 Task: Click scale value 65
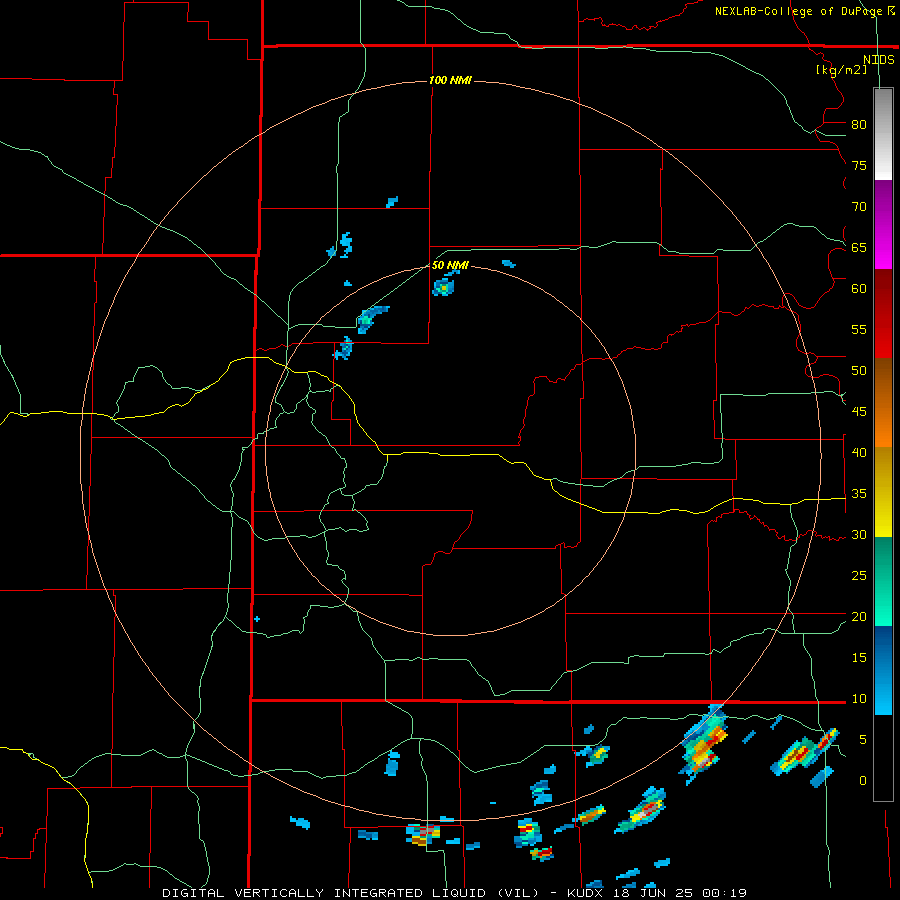pos(859,247)
